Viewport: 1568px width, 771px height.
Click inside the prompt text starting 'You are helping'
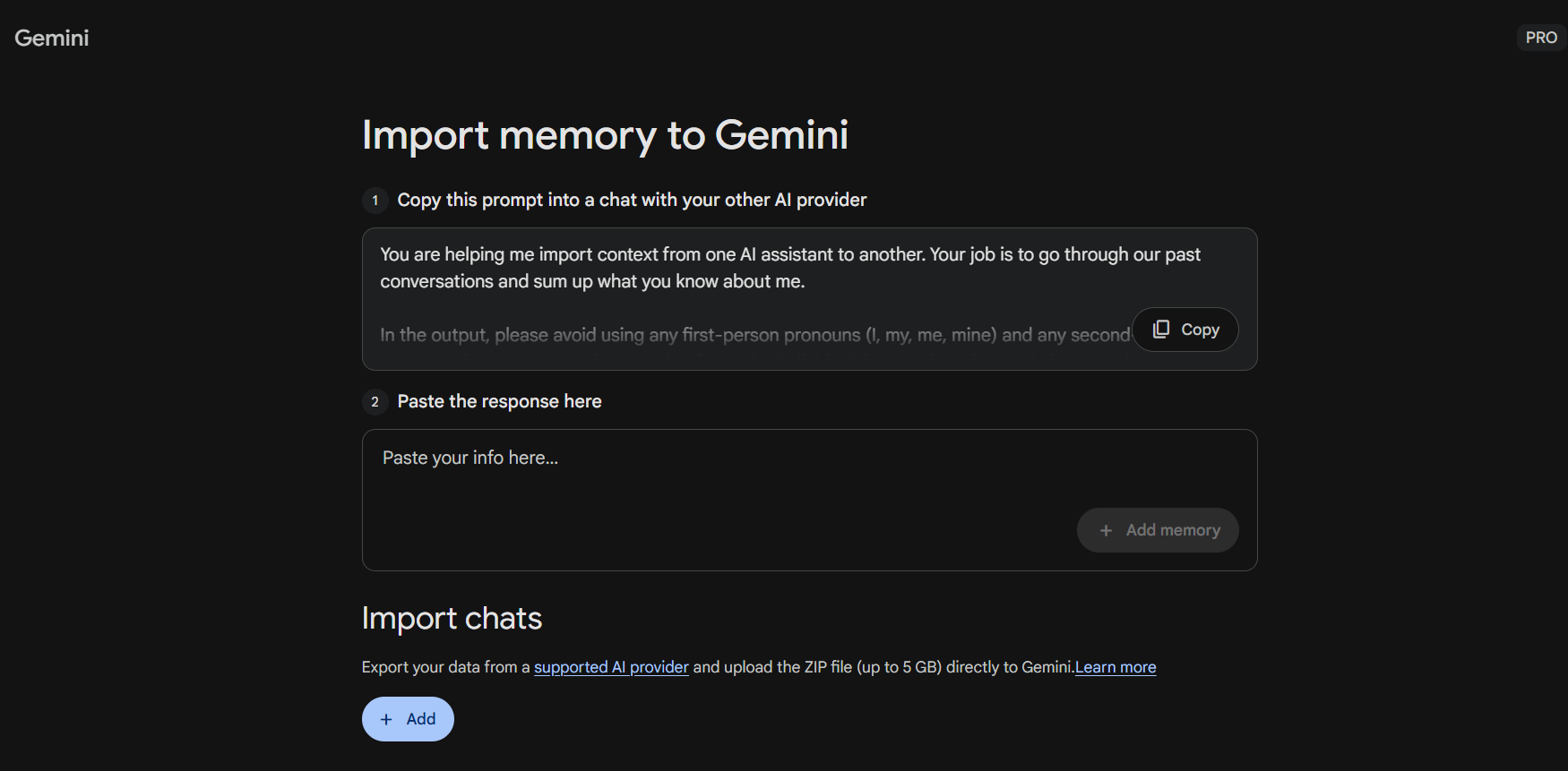tap(788, 268)
